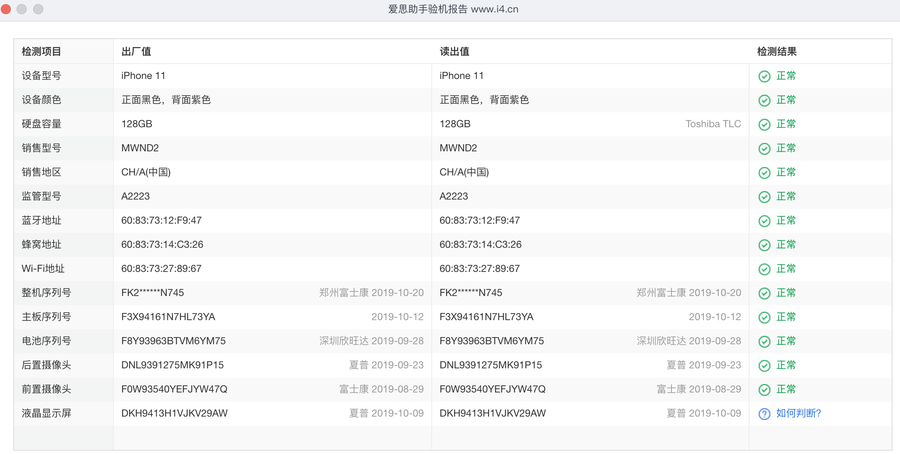Click the window title 爱思助手验机报告
The height and width of the screenshot is (454, 900).
(x=428, y=9)
